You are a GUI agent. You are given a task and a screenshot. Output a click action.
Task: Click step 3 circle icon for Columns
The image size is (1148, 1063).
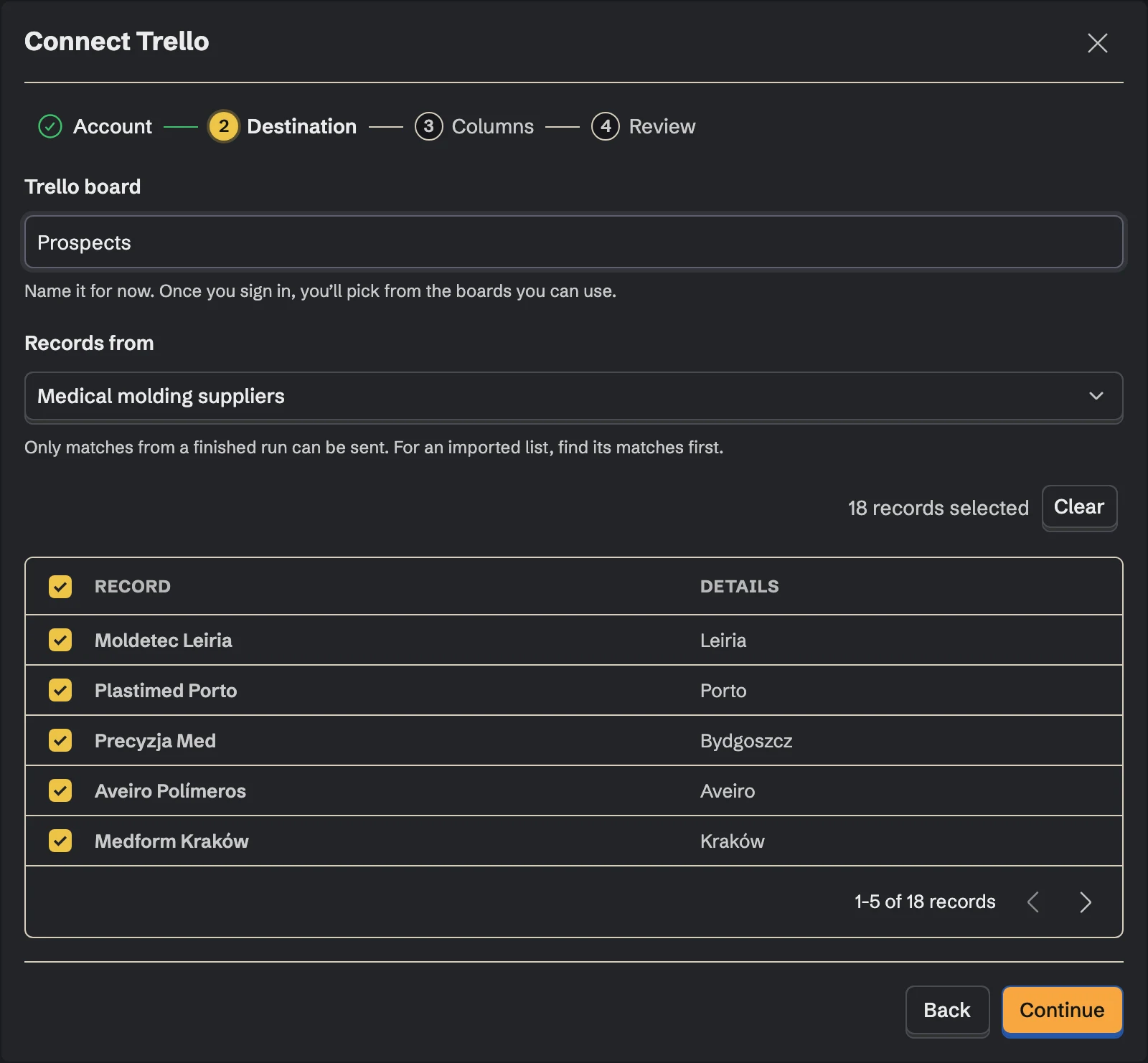(428, 126)
